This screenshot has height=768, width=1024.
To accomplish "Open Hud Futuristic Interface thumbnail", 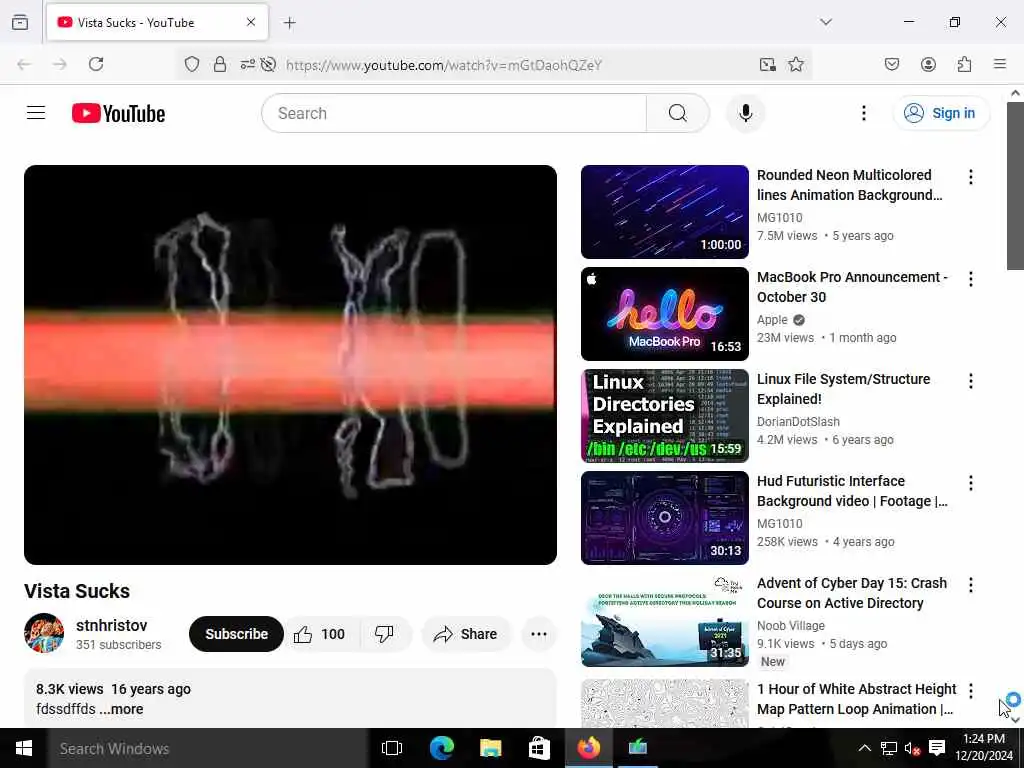I will point(665,517).
